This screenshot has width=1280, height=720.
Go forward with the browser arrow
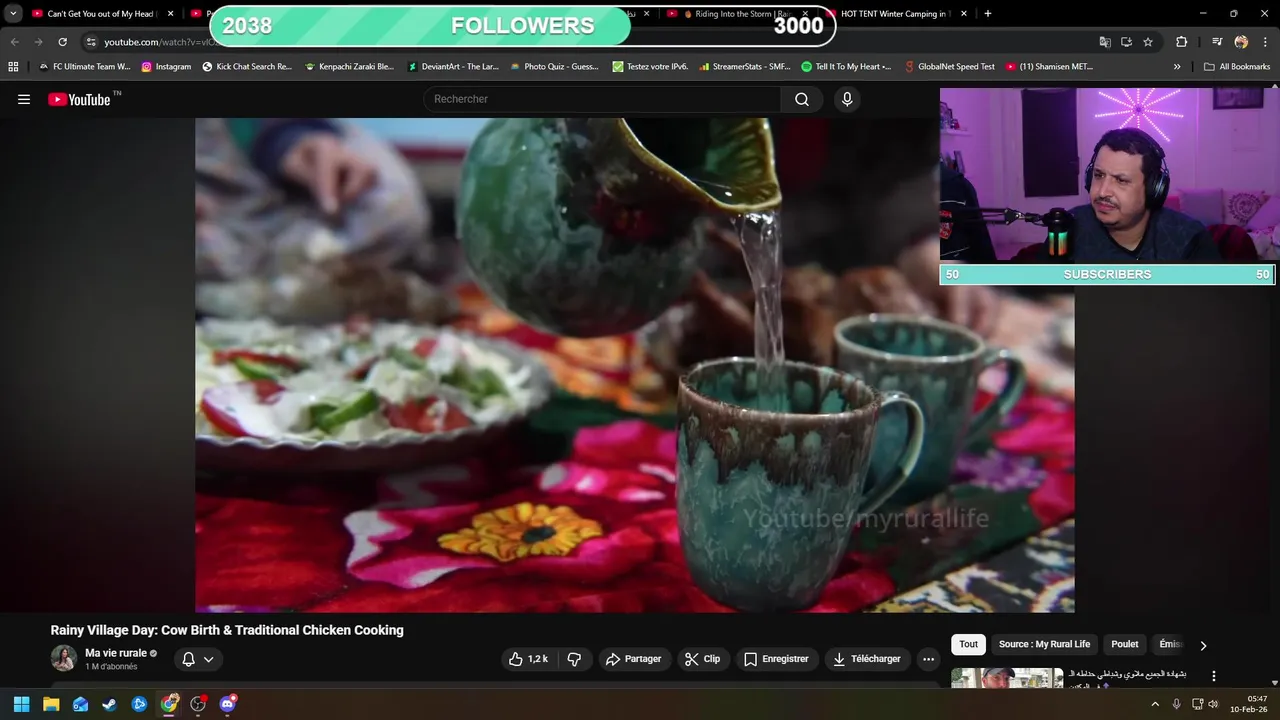coord(38,42)
